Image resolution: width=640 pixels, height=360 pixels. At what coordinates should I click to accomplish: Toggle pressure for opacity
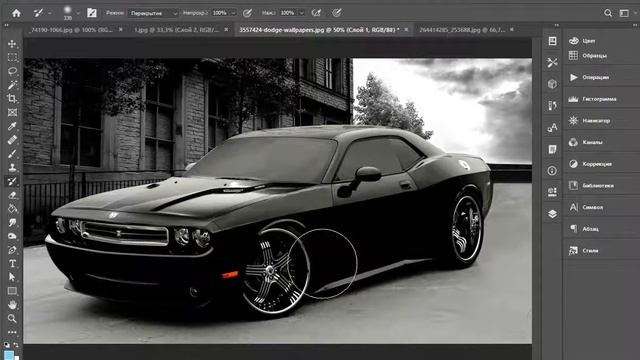pyautogui.click(x=247, y=13)
